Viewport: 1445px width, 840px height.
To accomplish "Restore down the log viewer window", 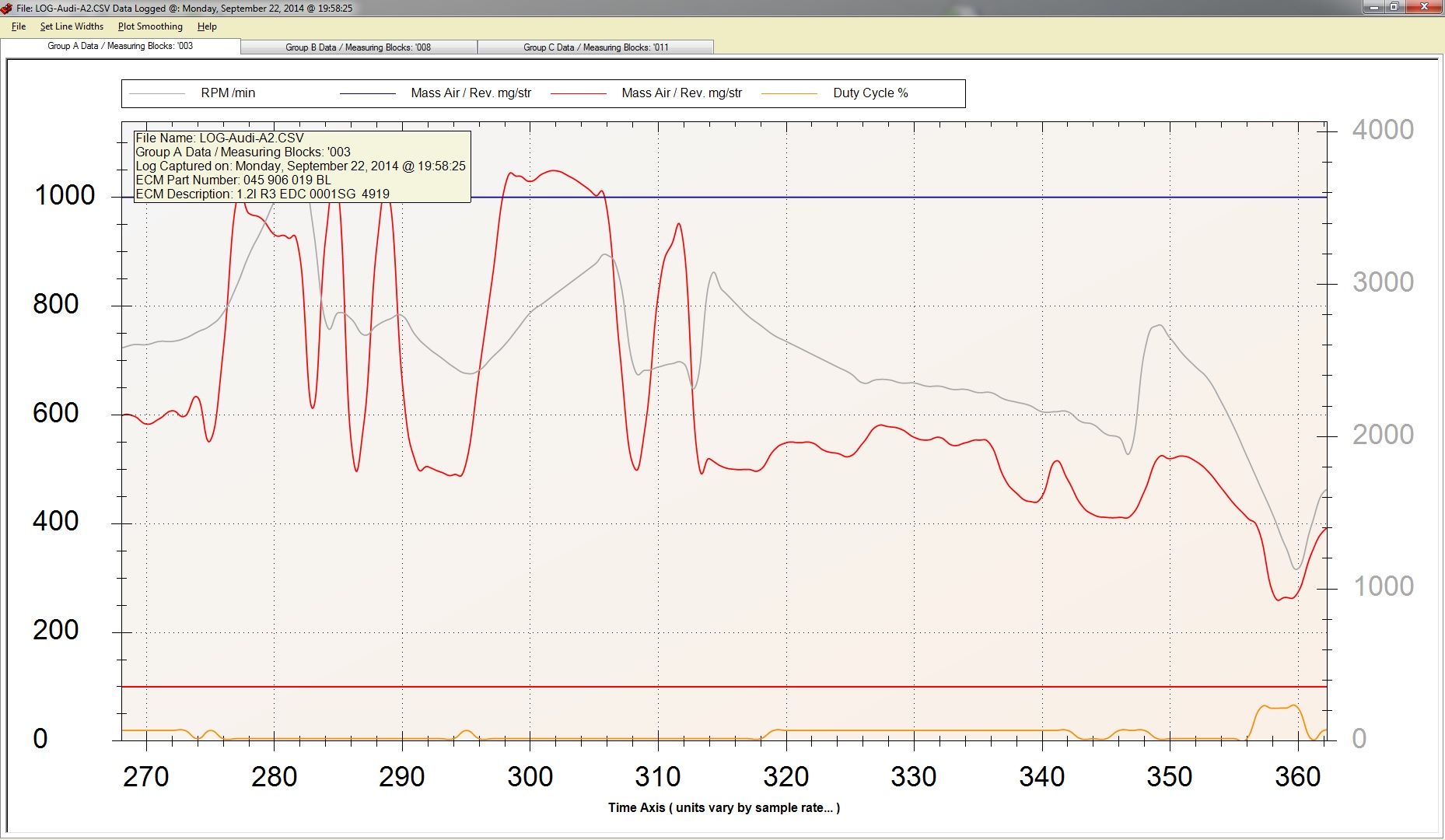I will click(x=1394, y=7).
